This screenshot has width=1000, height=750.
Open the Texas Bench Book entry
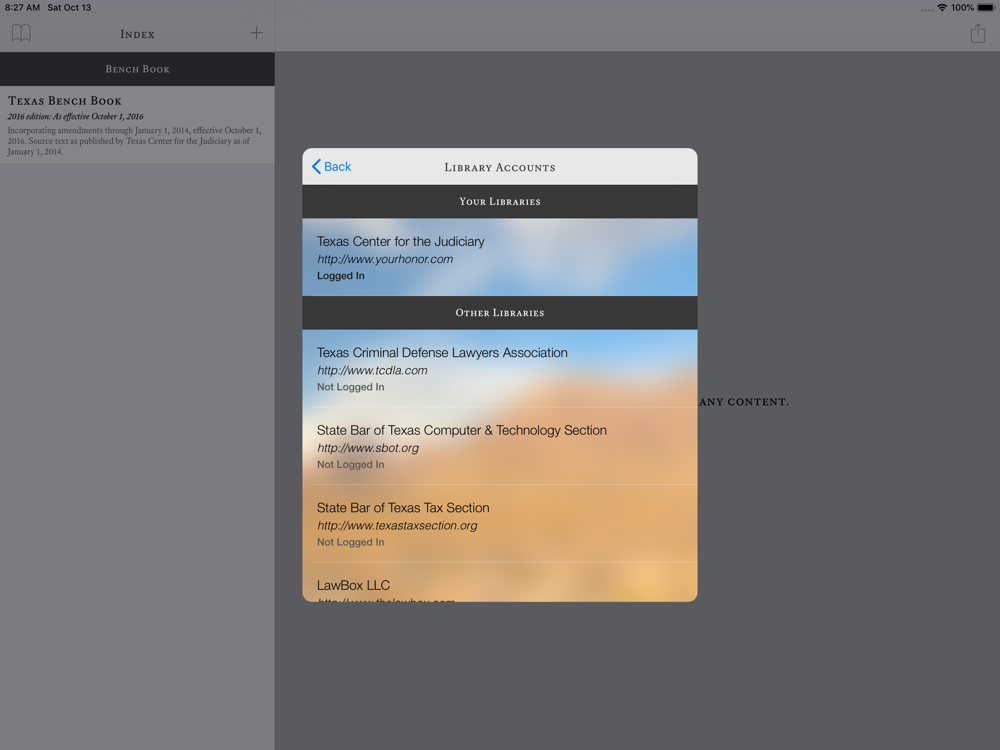coord(137,125)
